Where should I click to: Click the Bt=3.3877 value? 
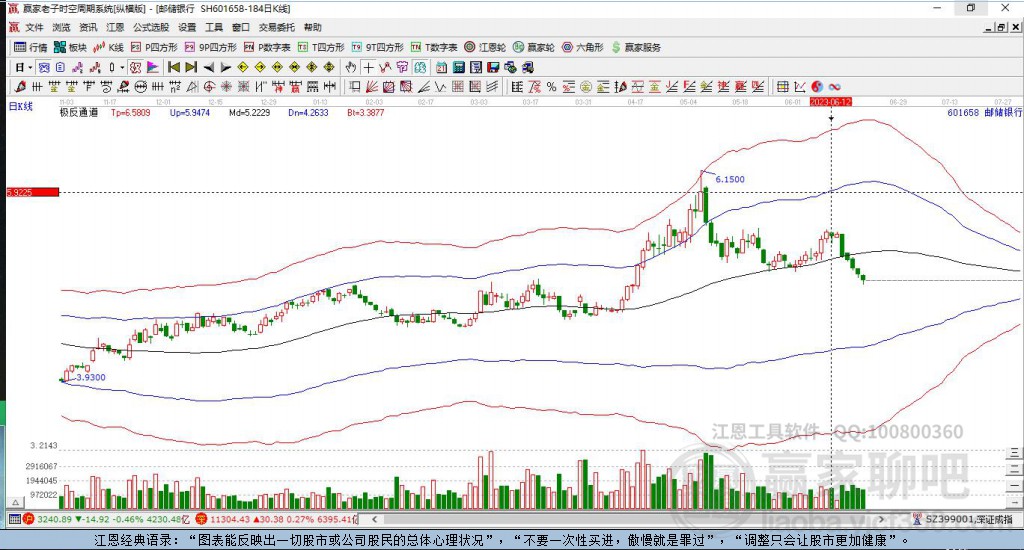pos(366,112)
